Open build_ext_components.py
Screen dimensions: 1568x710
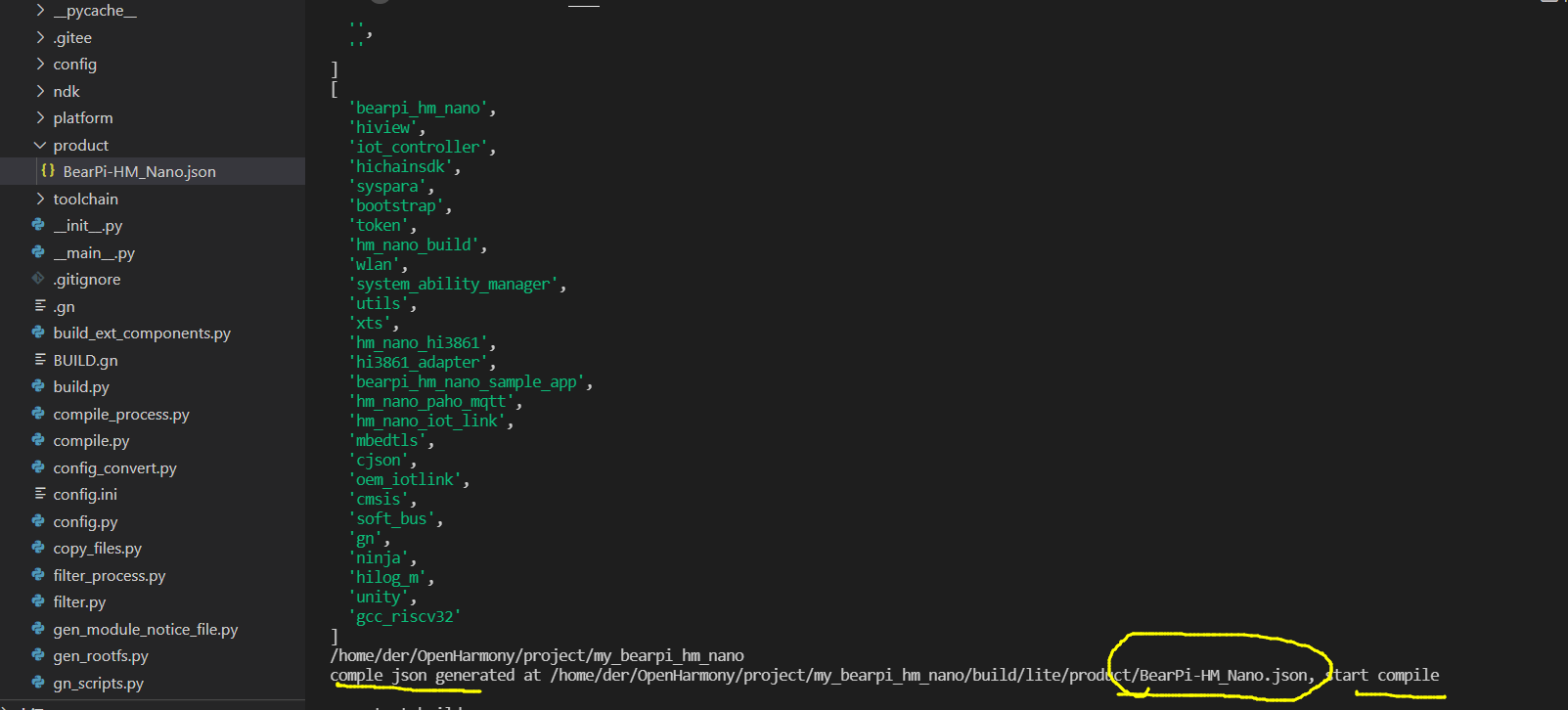tap(142, 333)
